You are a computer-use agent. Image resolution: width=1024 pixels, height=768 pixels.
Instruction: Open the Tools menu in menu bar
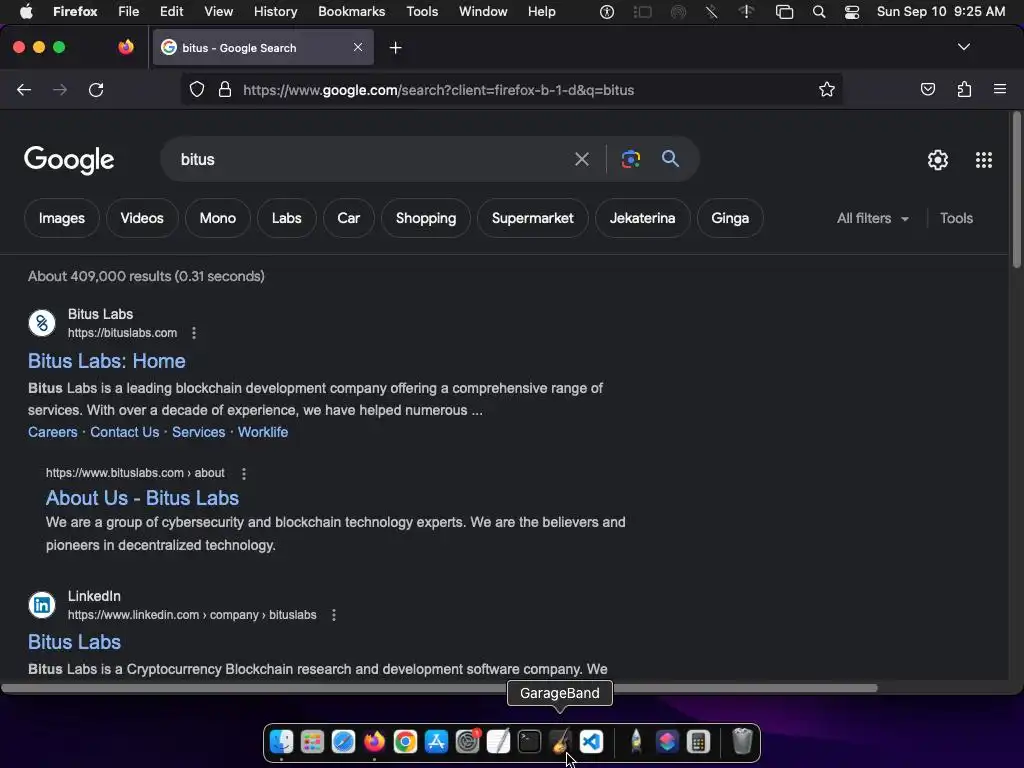point(422,12)
